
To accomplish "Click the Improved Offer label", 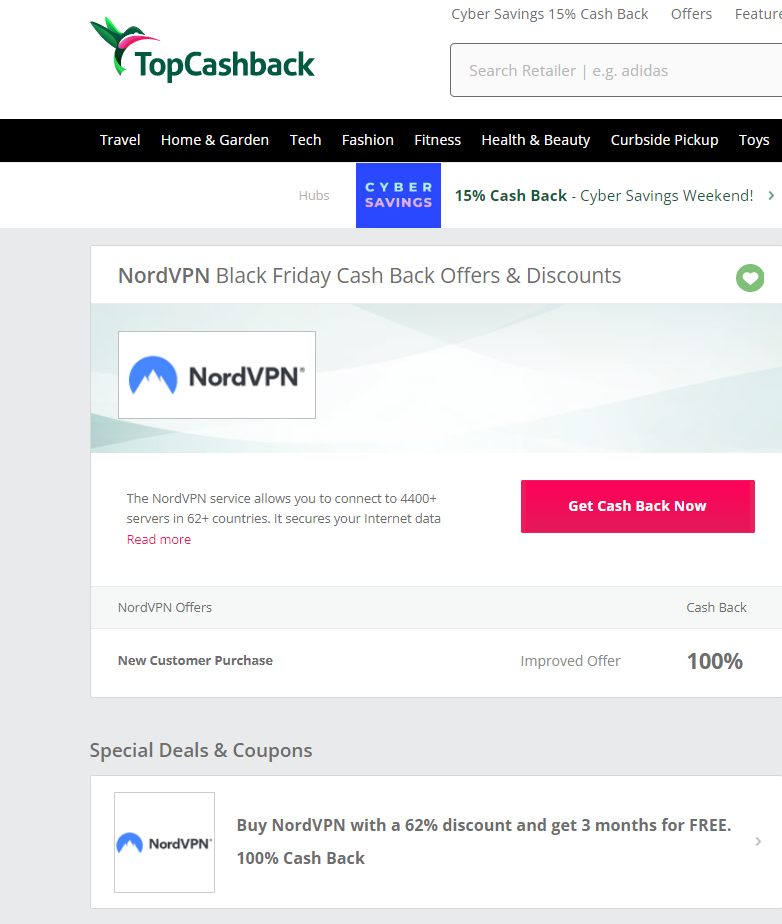I will point(570,661).
